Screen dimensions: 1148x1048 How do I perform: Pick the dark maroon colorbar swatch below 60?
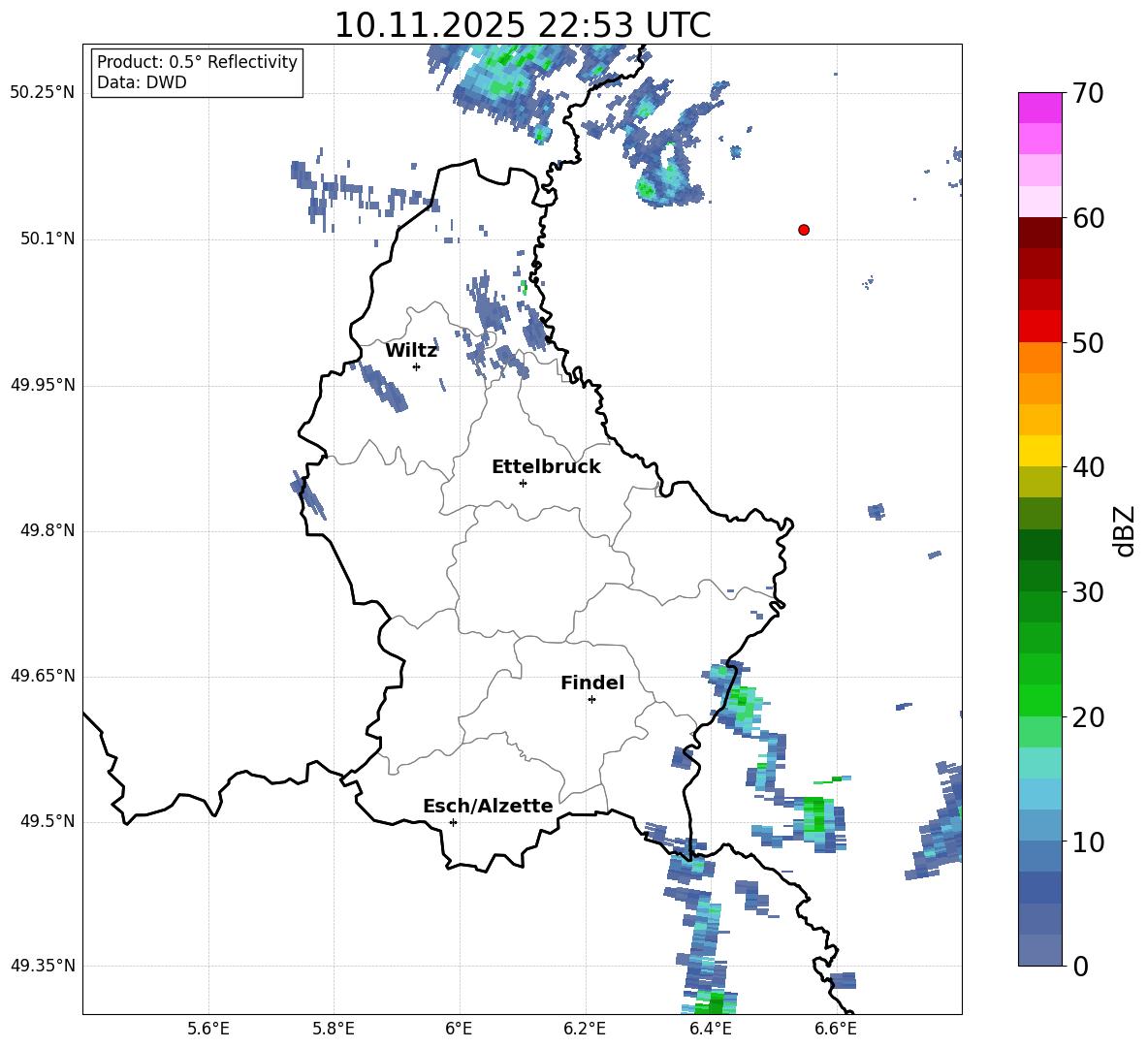tap(1040, 233)
